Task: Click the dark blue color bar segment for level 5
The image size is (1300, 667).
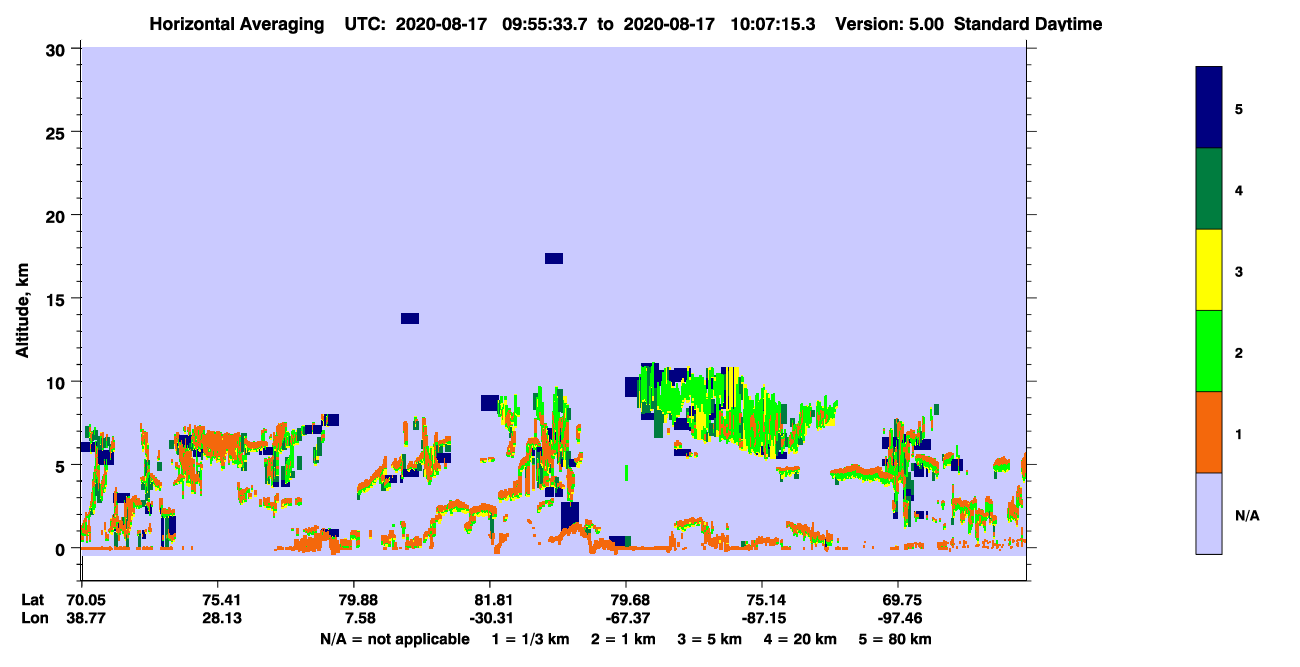Action: coord(1209,108)
